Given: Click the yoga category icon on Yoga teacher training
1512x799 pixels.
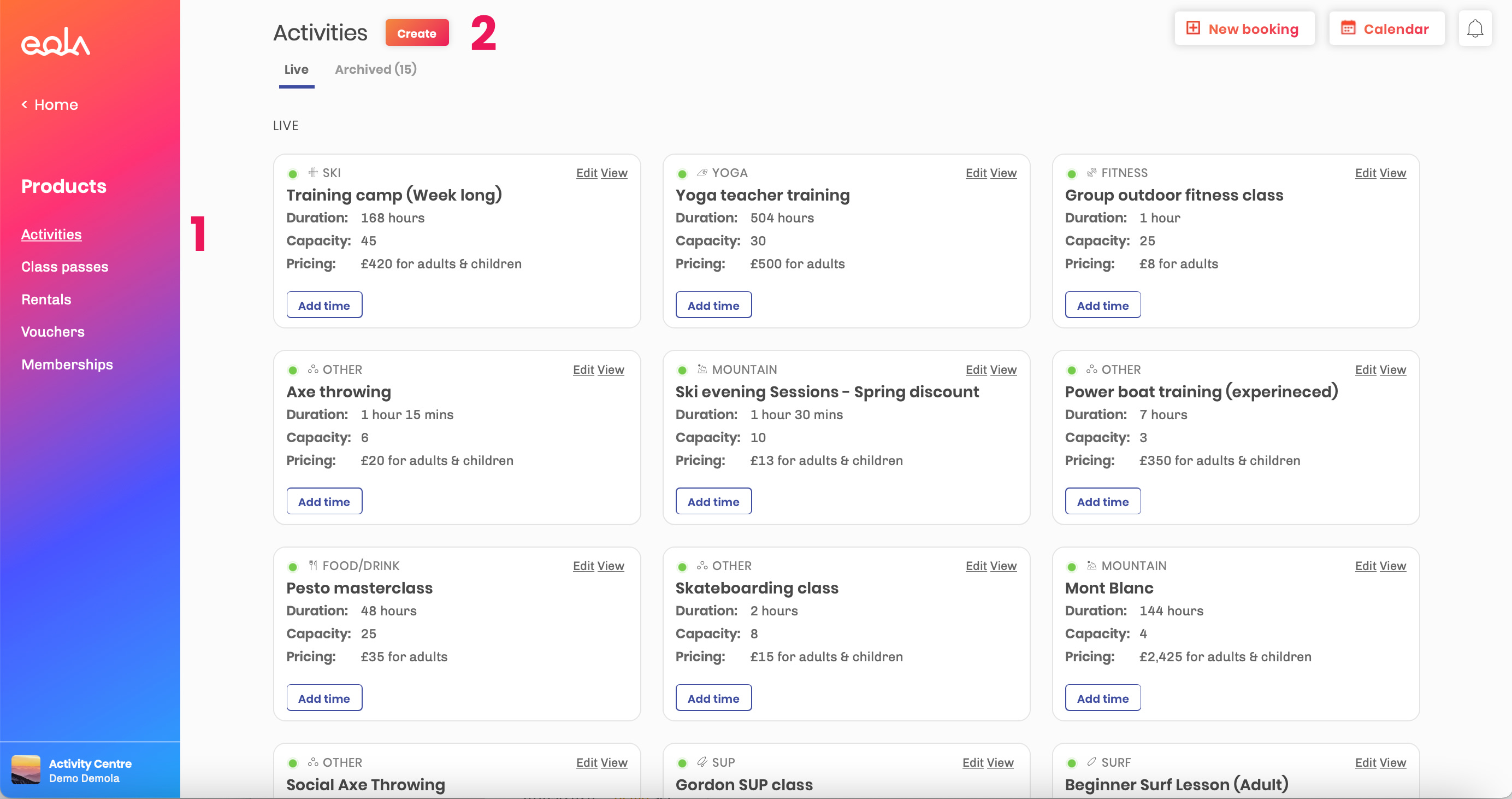Looking at the screenshot, I should coord(702,173).
